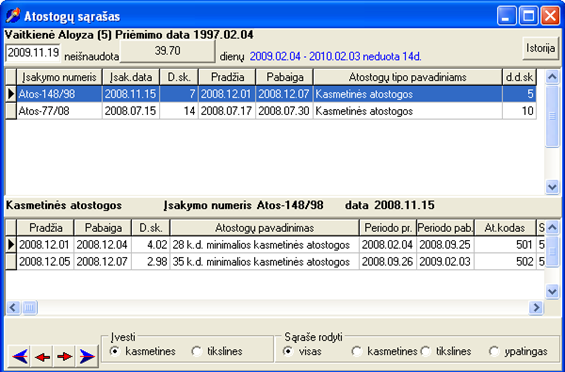
Task: Click order date cell '2008.11.15'
Action: coord(131,94)
